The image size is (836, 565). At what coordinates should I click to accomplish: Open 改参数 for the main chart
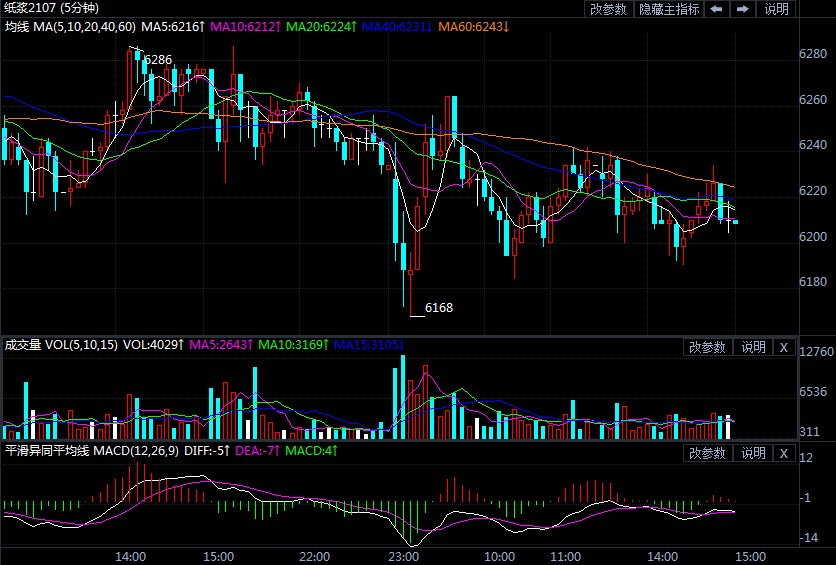tap(608, 9)
